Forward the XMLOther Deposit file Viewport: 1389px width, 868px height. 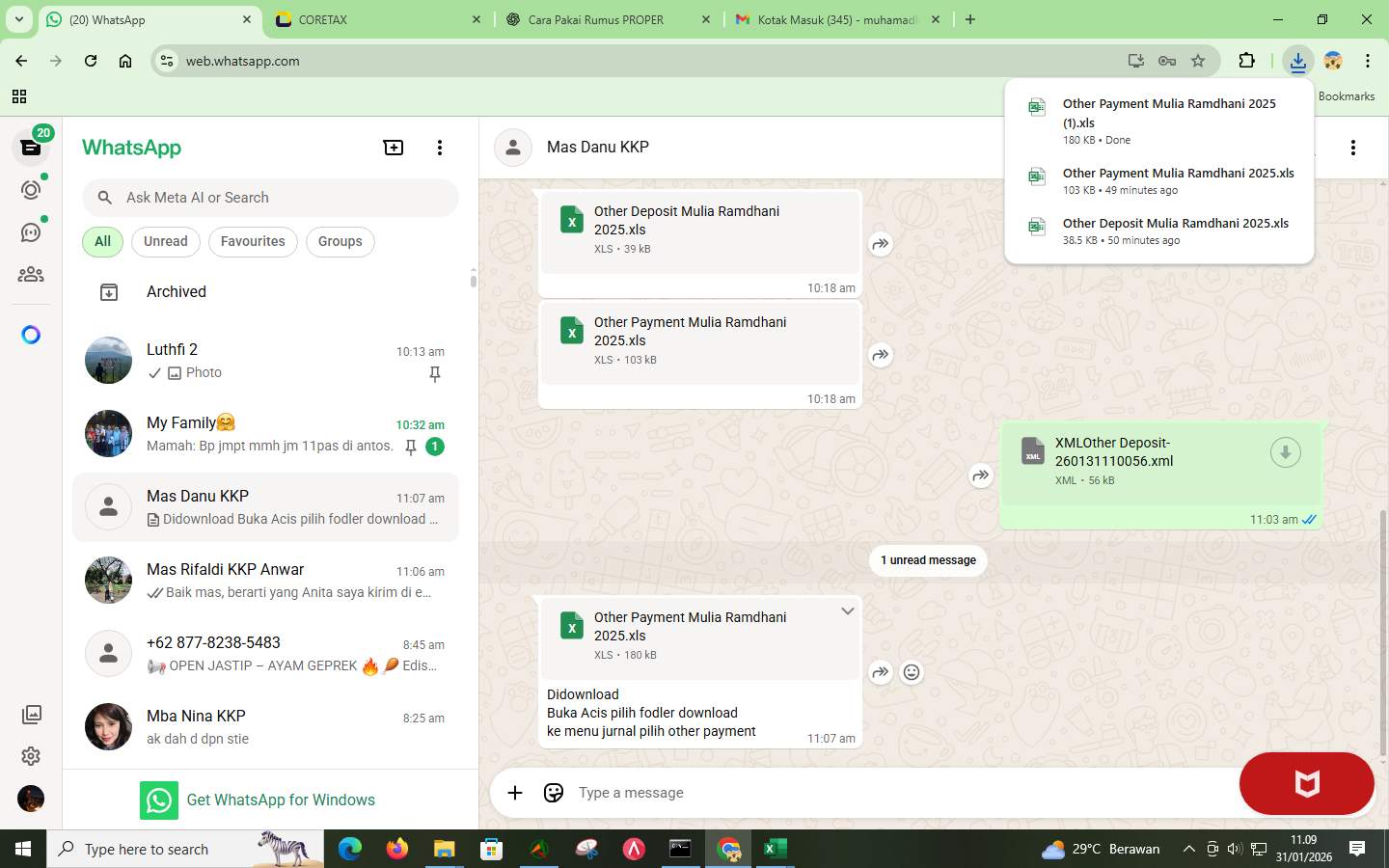tap(980, 475)
